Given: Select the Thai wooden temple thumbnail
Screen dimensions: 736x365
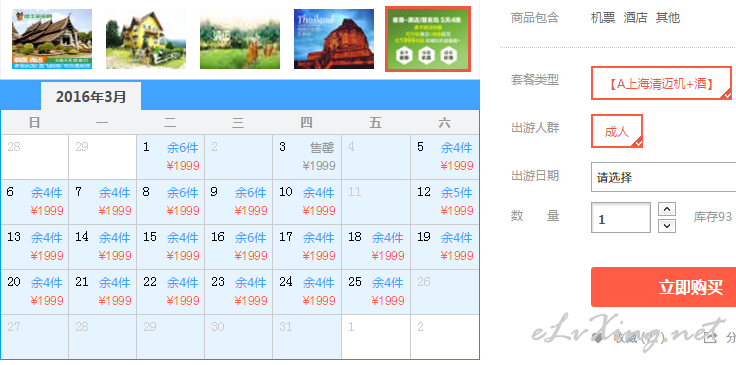Looking at the screenshot, I should 52,39.
